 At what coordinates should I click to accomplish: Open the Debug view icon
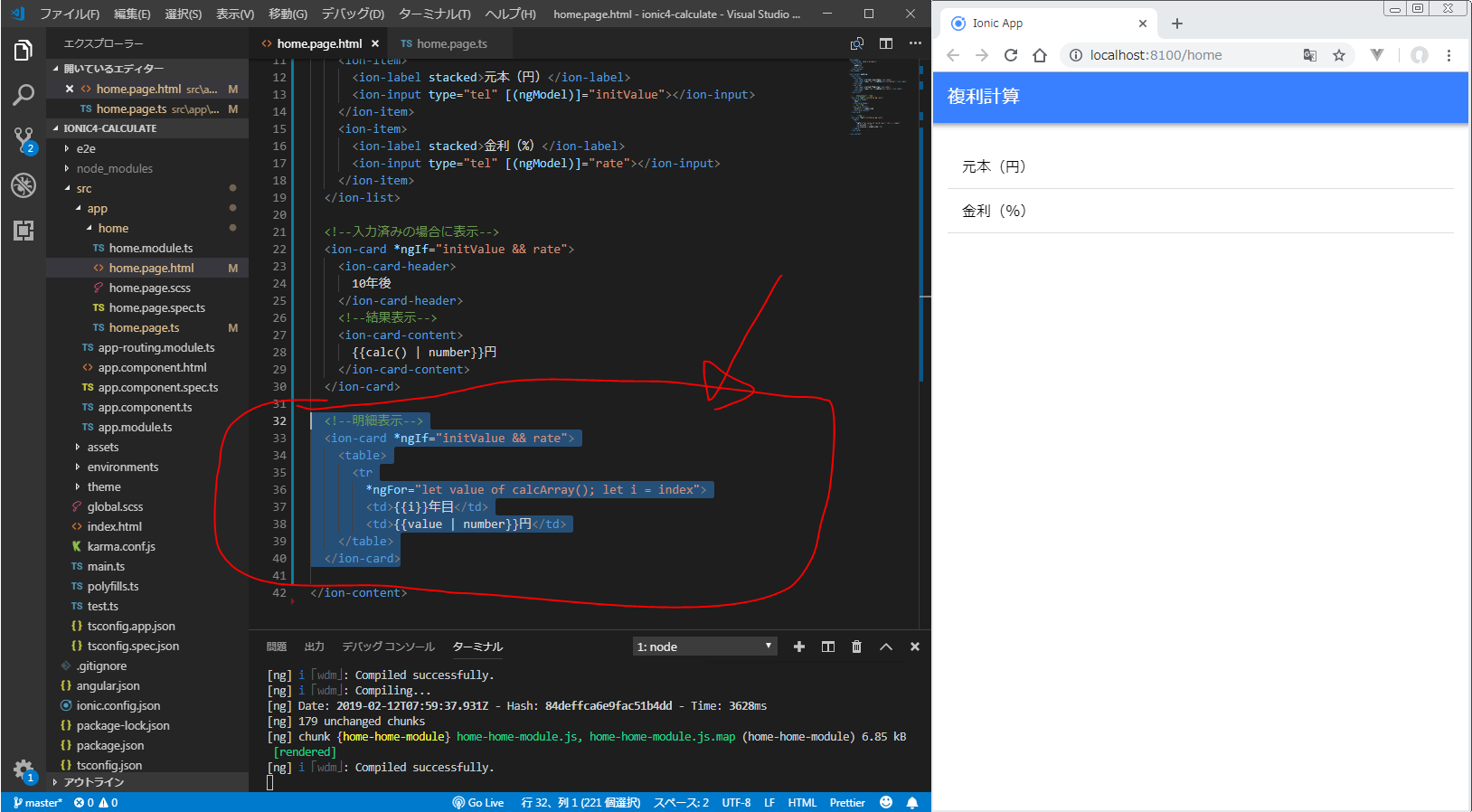click(24, 185)
